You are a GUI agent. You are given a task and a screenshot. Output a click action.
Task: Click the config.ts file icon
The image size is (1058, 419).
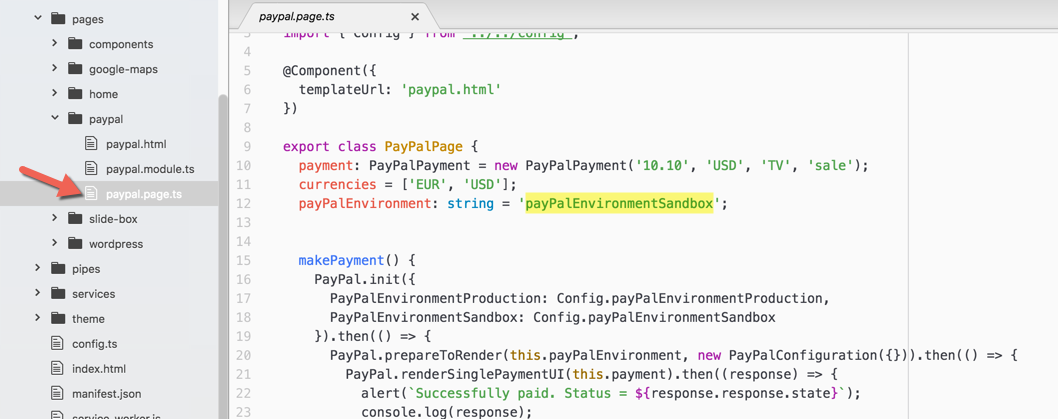(x=57, y=343)
